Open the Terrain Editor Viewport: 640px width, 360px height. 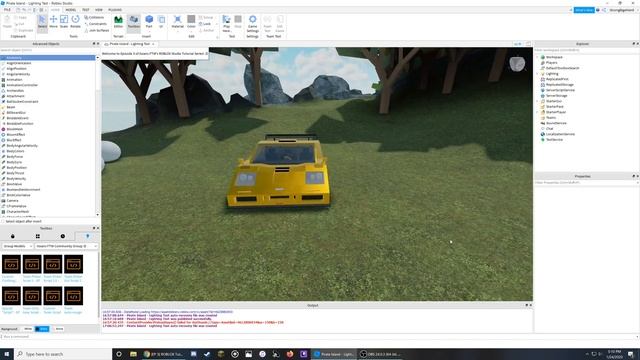tap(118, 22)
